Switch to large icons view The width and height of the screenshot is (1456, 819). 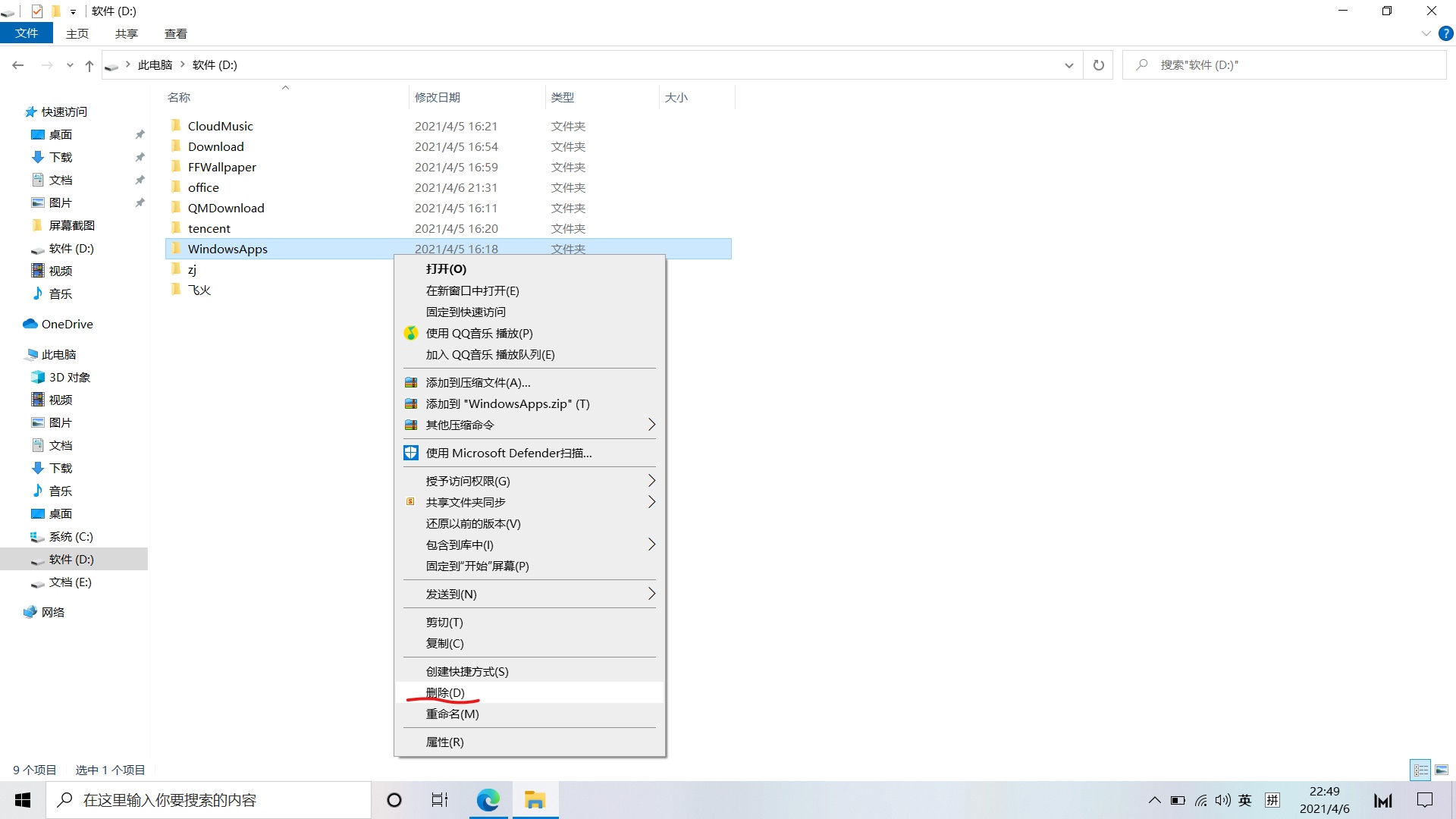click(1442, 770)
